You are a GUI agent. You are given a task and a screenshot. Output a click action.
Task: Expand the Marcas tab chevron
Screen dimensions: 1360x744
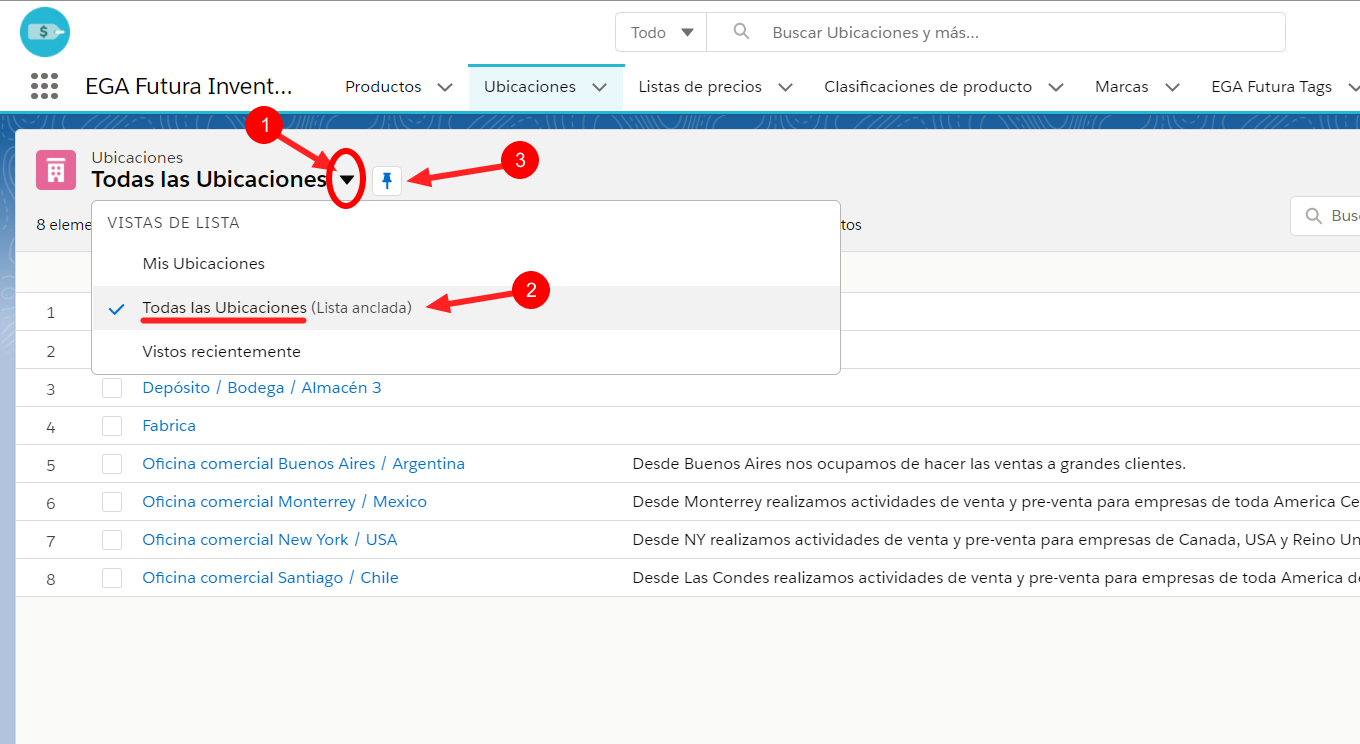[x=1172, y=87]
